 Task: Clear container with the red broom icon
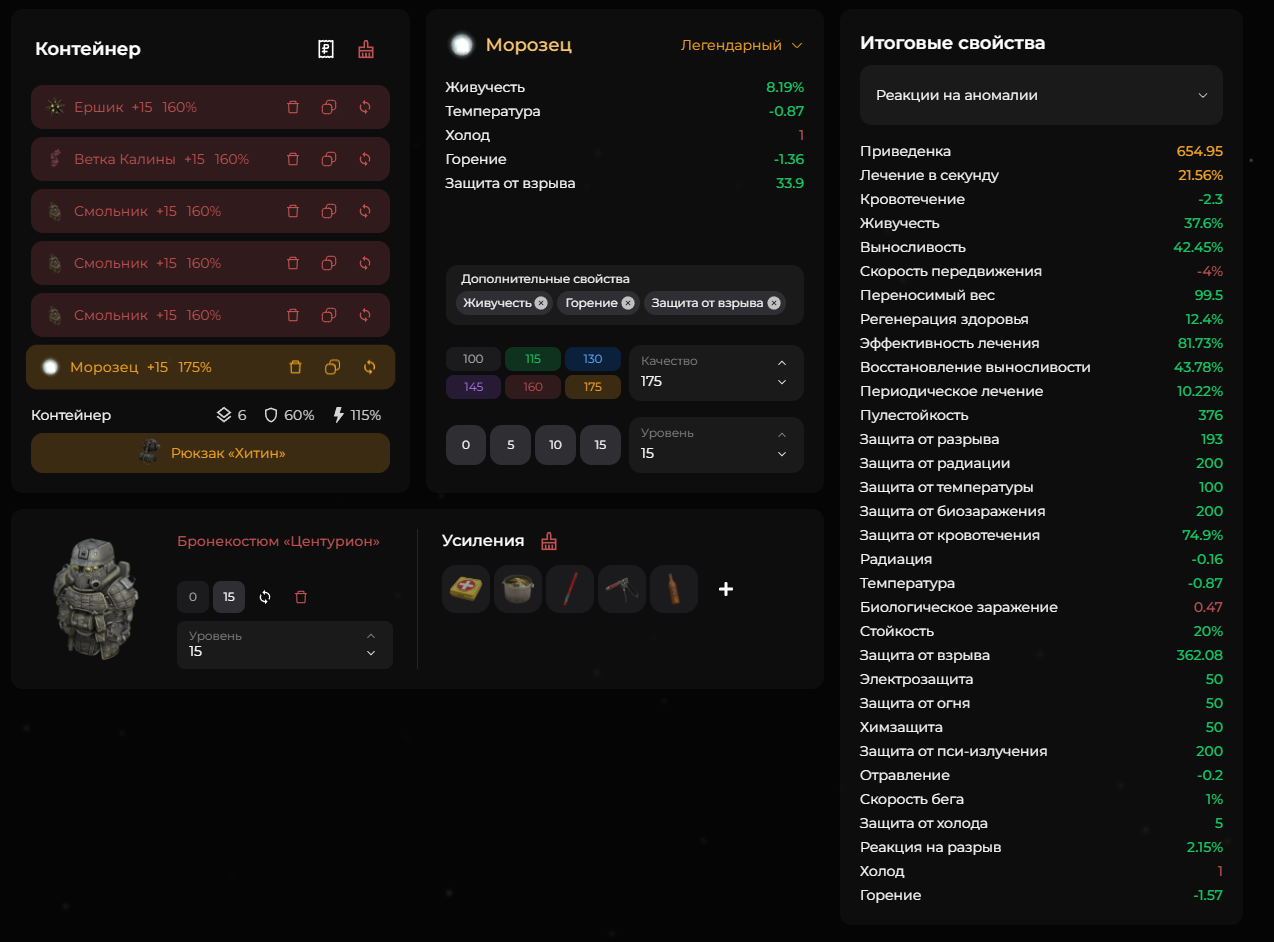[x=366, y=49]
